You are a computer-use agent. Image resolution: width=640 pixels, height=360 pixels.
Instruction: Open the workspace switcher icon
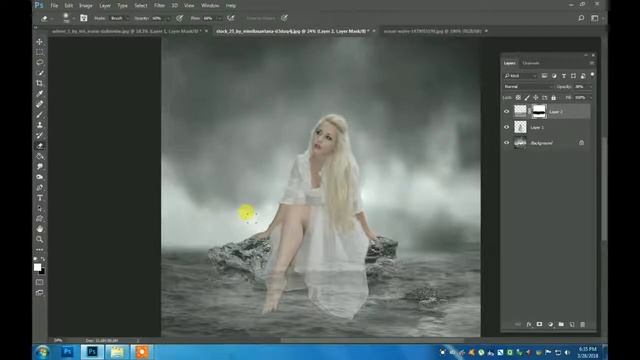coord(595,18)
